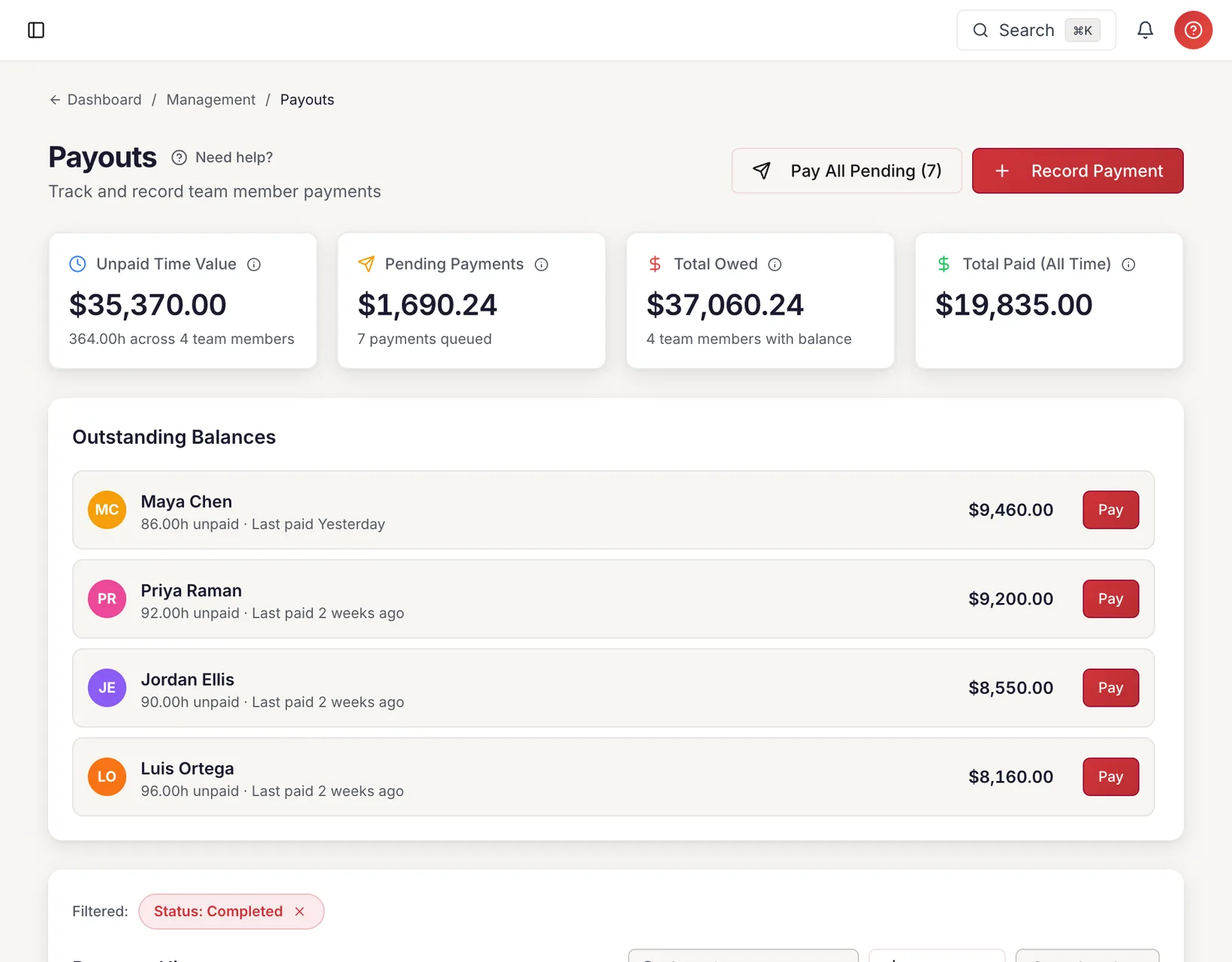Click the back arrow beside Dashboard
1232x962 pixels.
click(55, 100)
